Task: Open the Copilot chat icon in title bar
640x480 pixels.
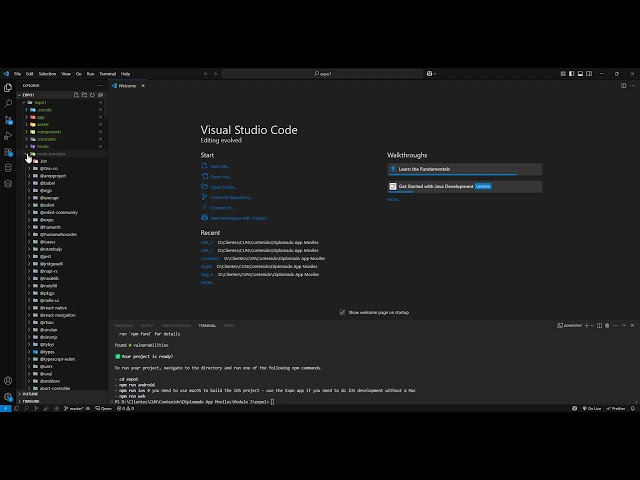Action: 429,73
